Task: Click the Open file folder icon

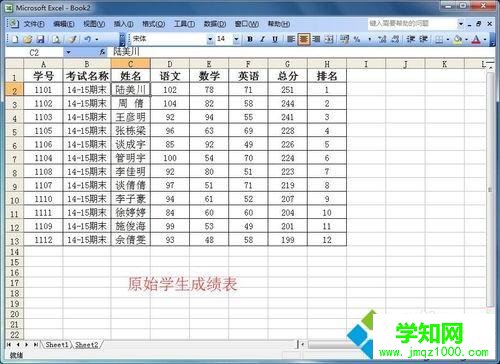Action: coord(28,39)
